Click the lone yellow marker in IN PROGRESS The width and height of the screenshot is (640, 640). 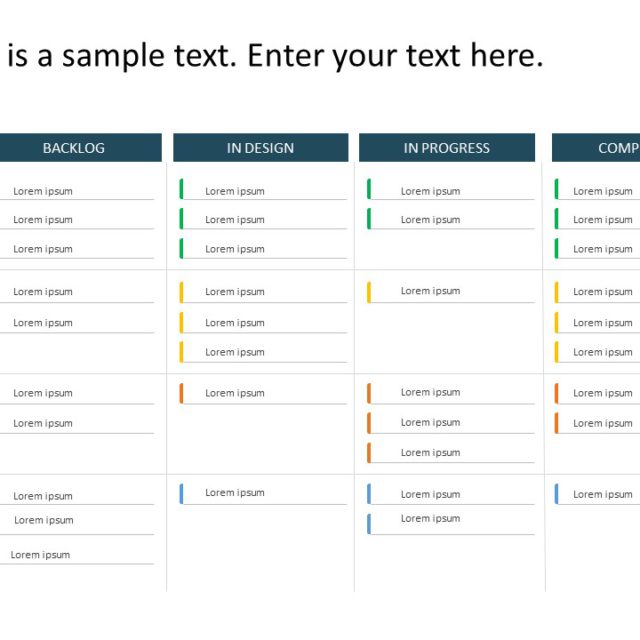tap(369, 292)
